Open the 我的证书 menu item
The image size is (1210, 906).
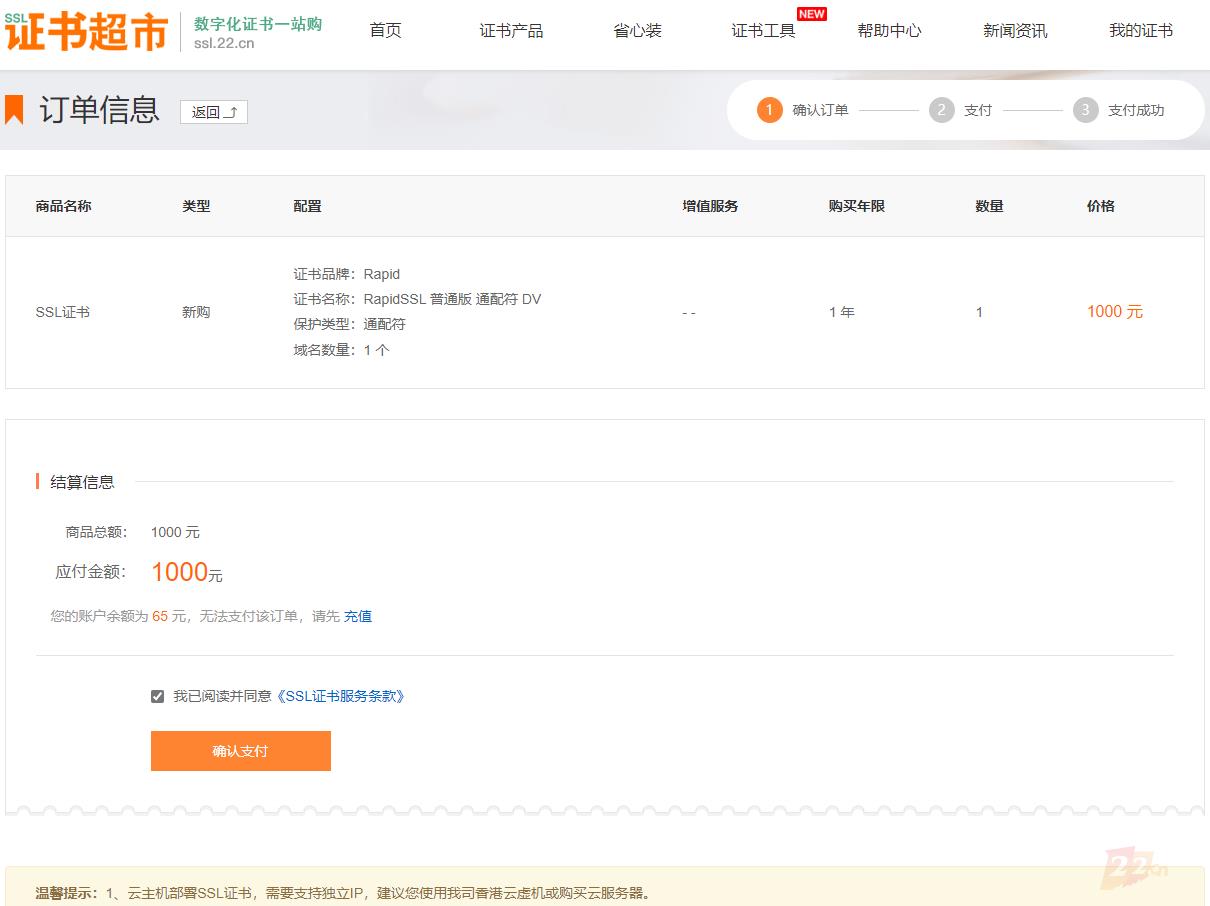tap(1140, 31)
